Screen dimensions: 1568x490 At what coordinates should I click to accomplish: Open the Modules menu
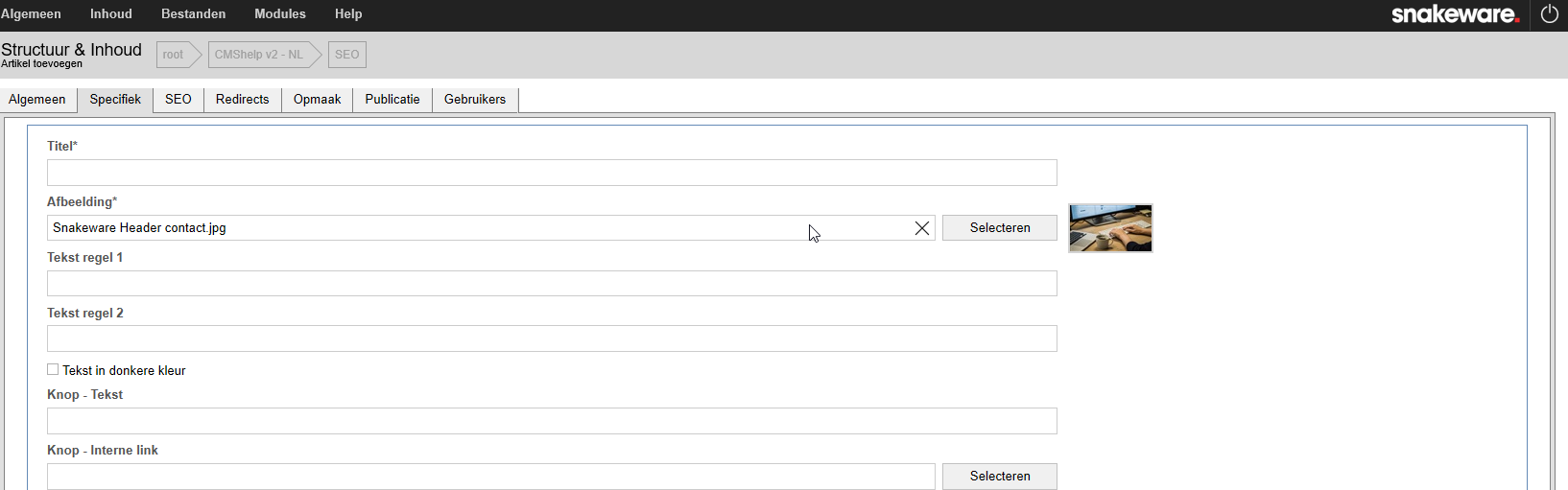coord(280,14)
